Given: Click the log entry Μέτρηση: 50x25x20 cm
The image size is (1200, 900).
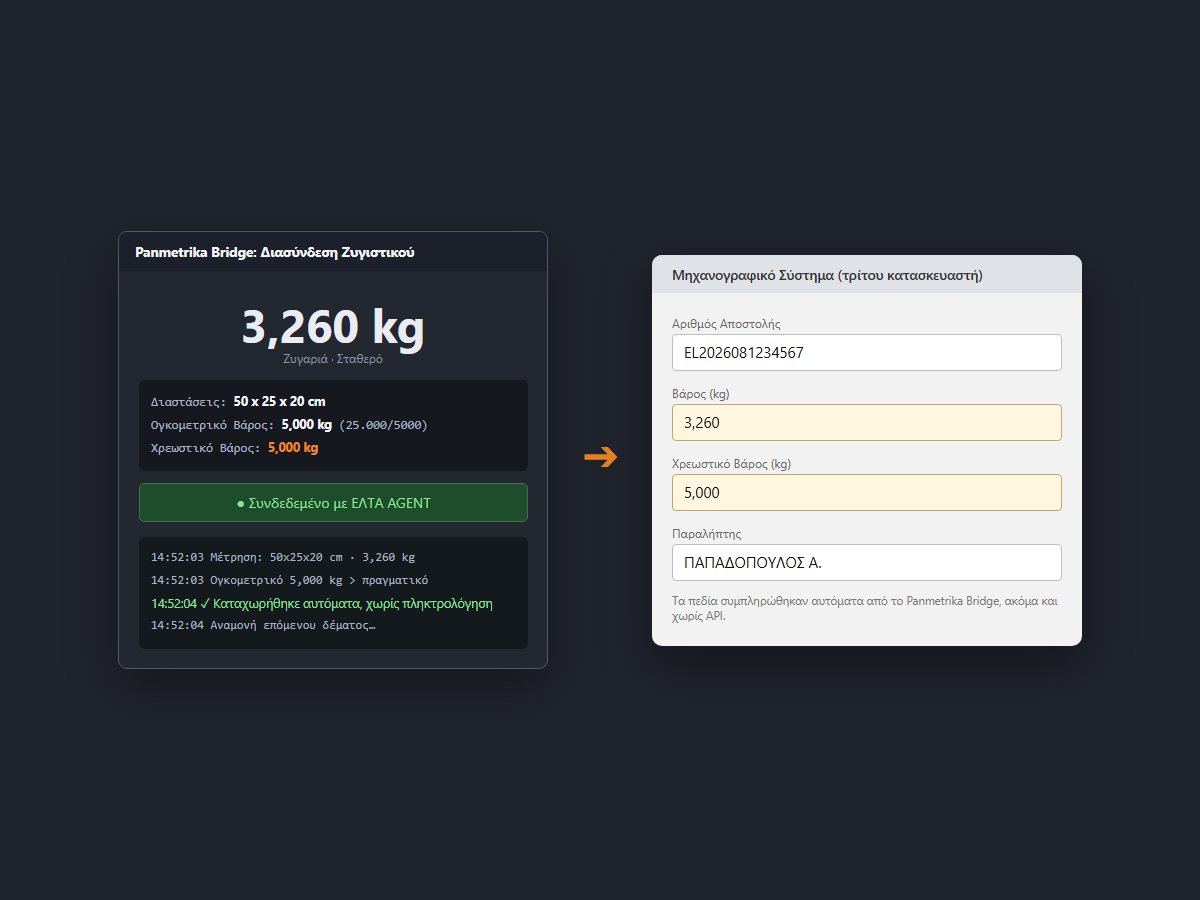Looking at the screenshot, I should tap(283, 556).
